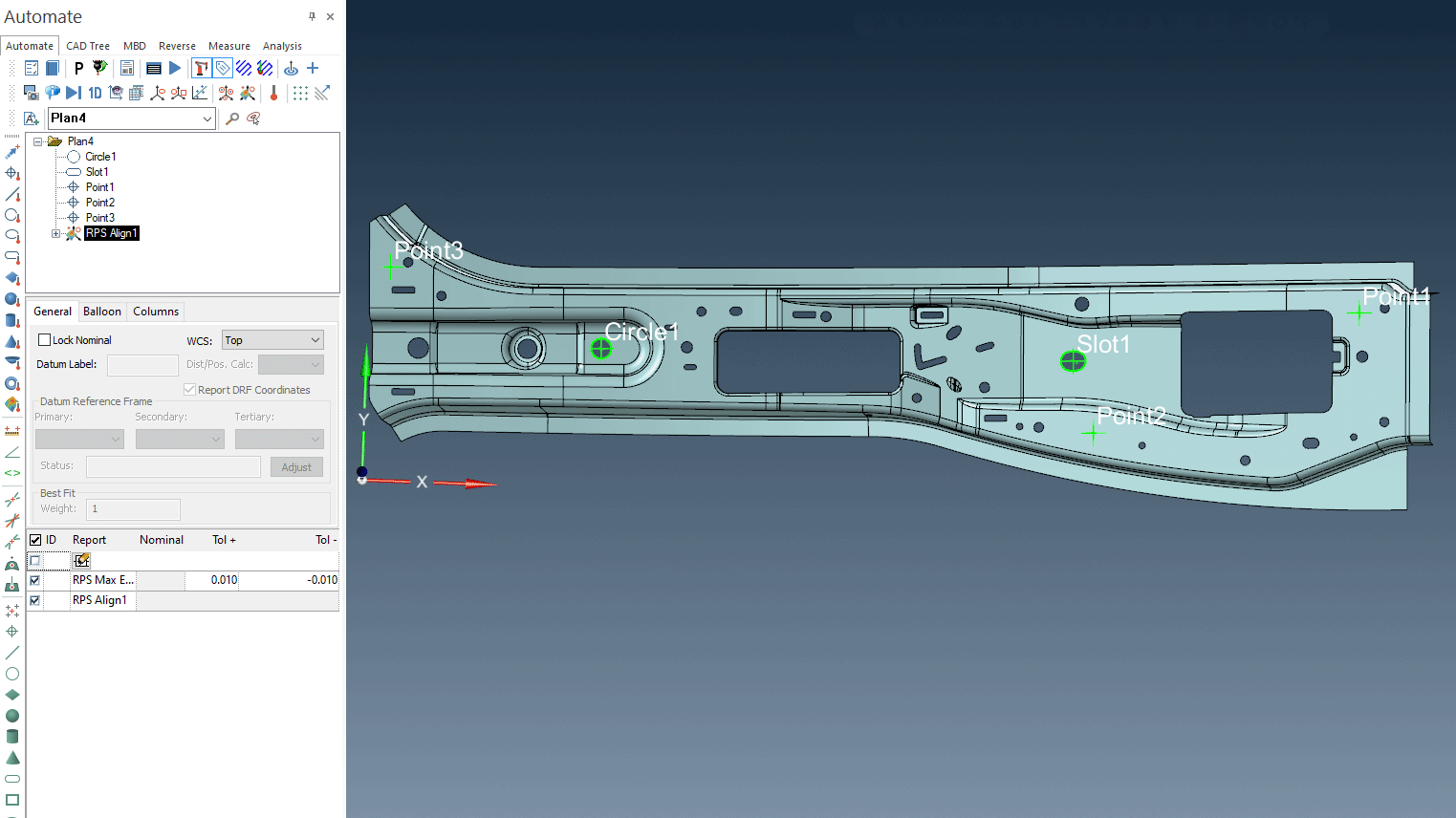Click the angle dimension tool in sidebar

(12, 452)
